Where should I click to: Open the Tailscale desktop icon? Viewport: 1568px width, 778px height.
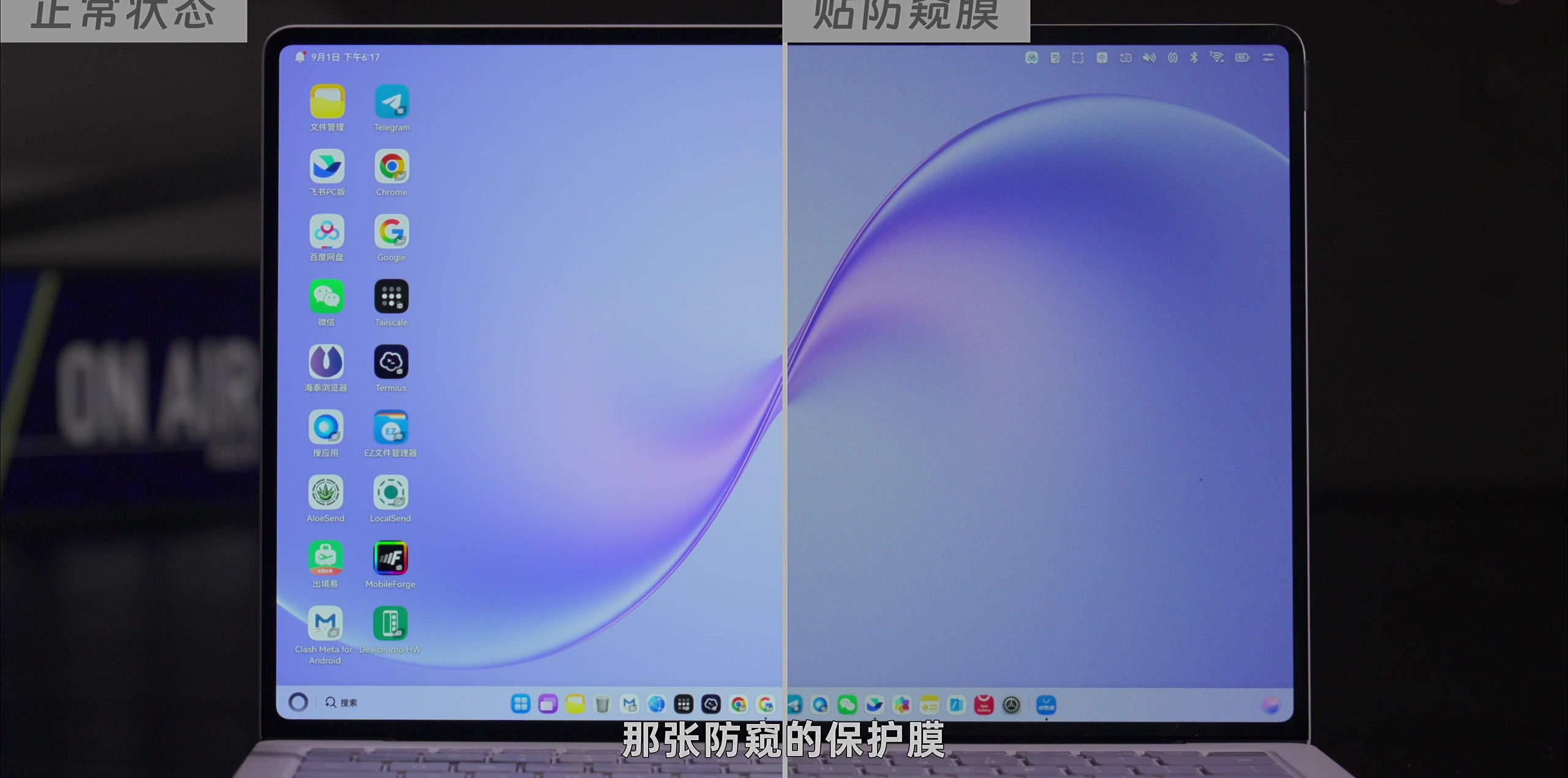(391, 297)
